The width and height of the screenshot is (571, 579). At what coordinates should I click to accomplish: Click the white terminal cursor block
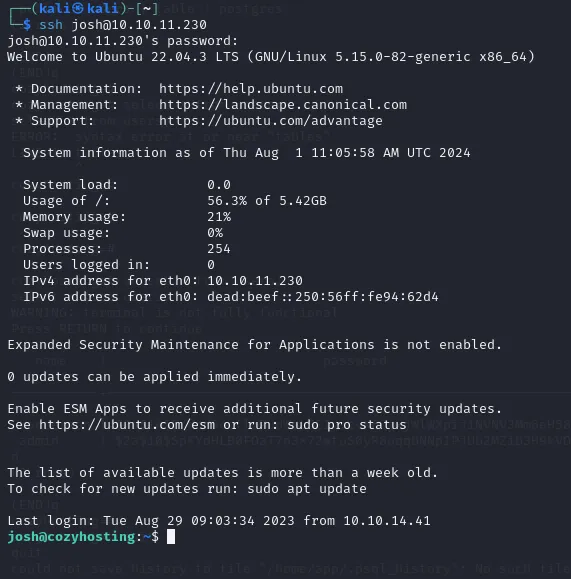[x=171, y=537]
